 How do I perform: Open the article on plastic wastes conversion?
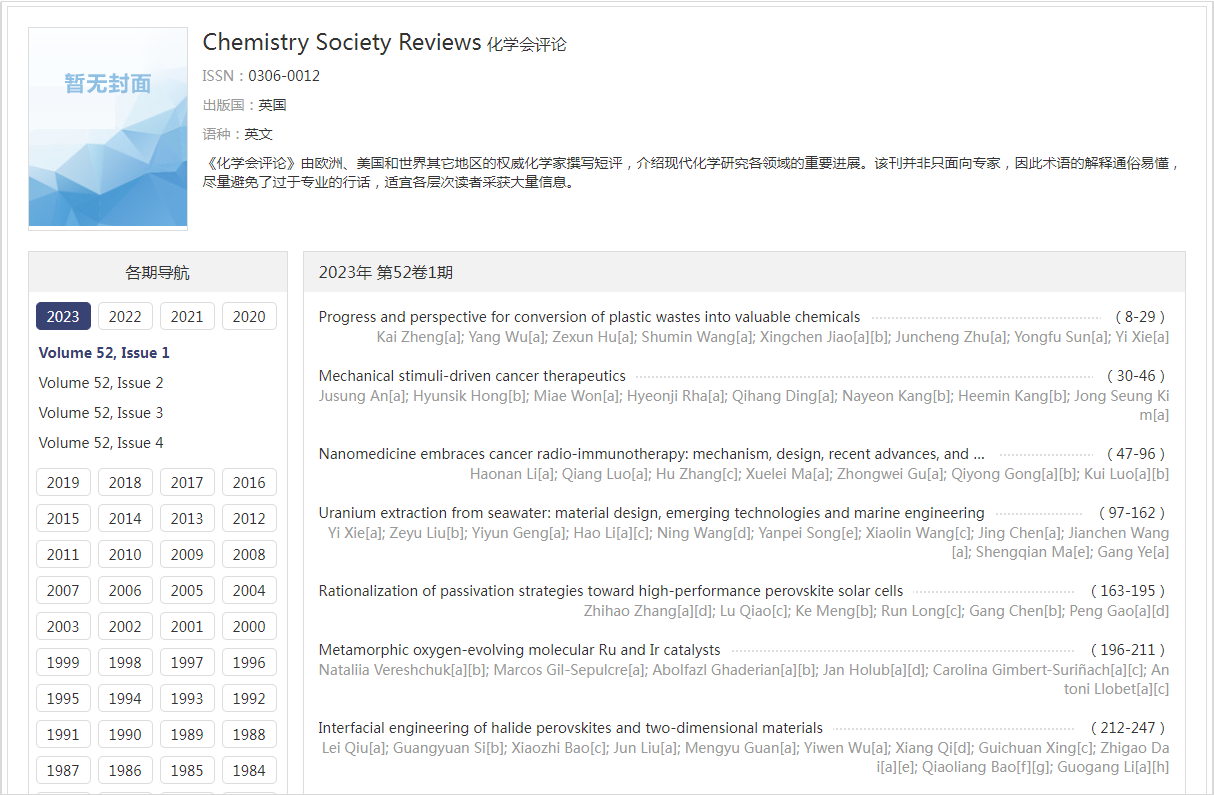(x=589, y=317)
